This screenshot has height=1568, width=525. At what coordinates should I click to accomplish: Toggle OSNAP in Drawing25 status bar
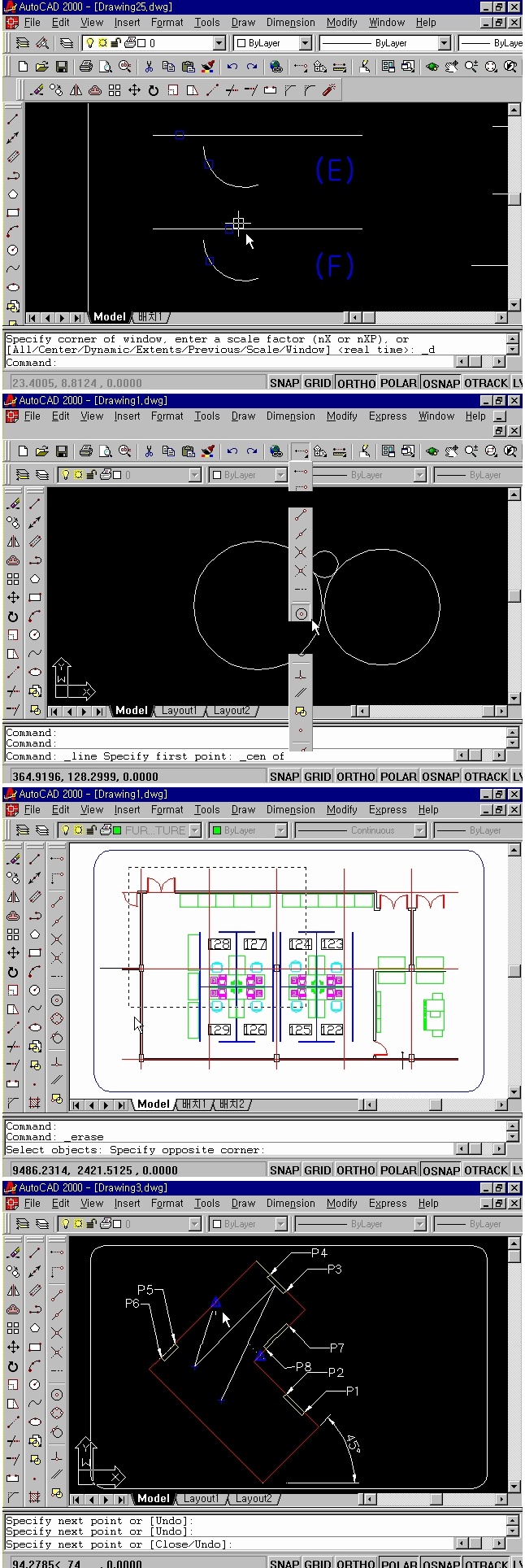pos(441,383)
